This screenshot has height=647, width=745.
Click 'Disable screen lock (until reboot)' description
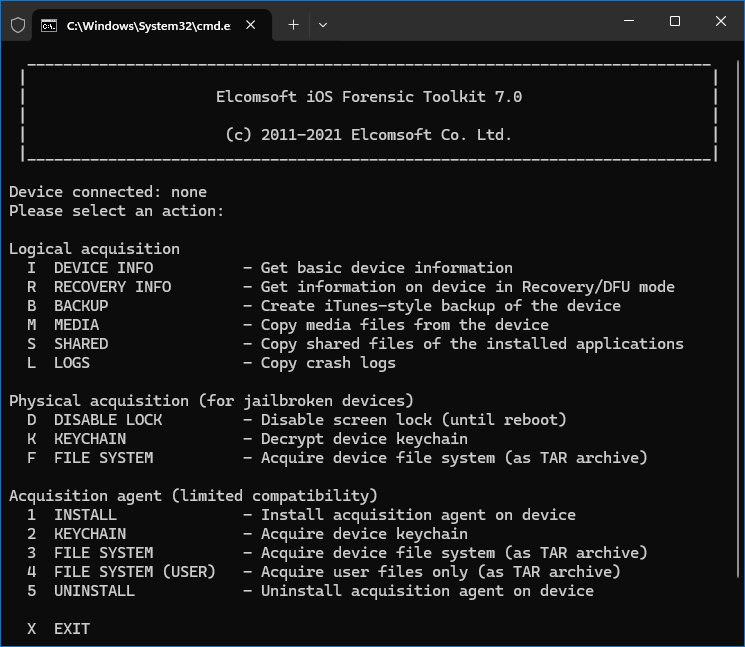tap(413, 420)
